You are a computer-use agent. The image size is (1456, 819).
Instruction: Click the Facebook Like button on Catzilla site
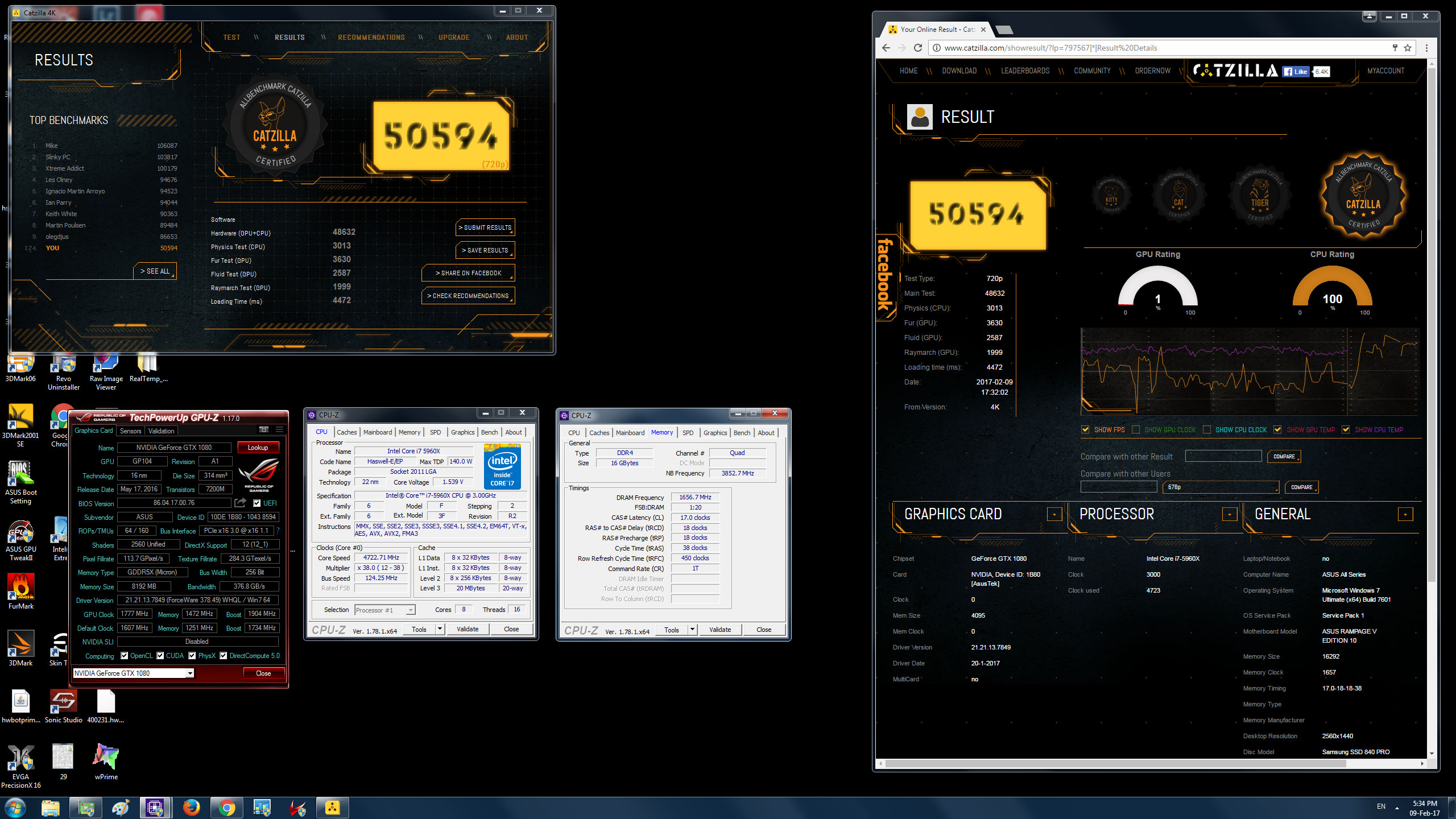pos(1296,71)
